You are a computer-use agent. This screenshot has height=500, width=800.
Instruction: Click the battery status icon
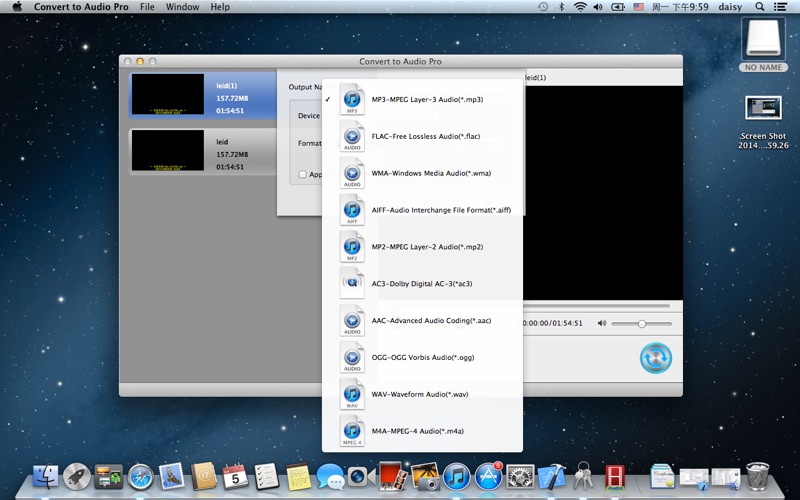[x=618, y=7]
